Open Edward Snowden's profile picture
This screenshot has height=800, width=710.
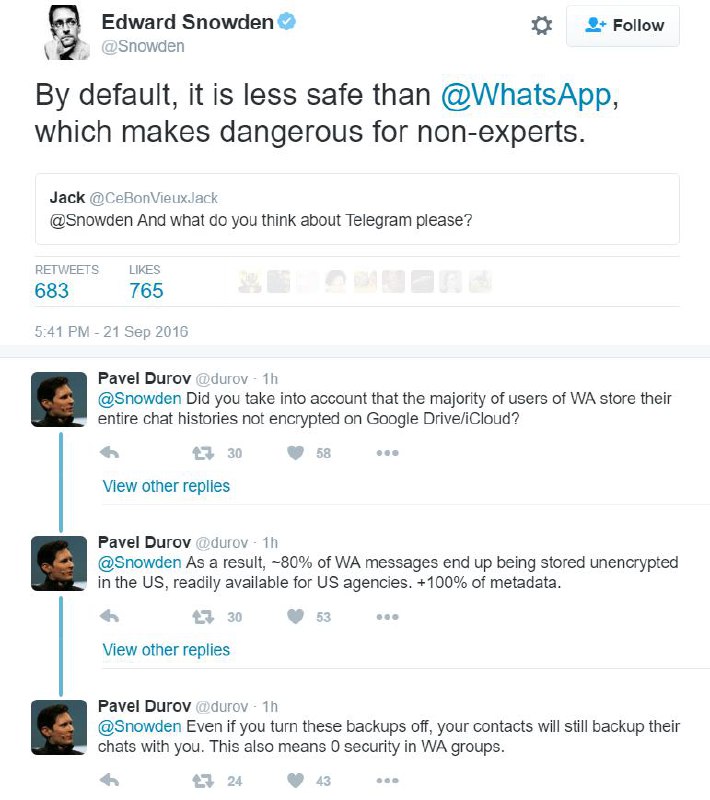(67, 32)
